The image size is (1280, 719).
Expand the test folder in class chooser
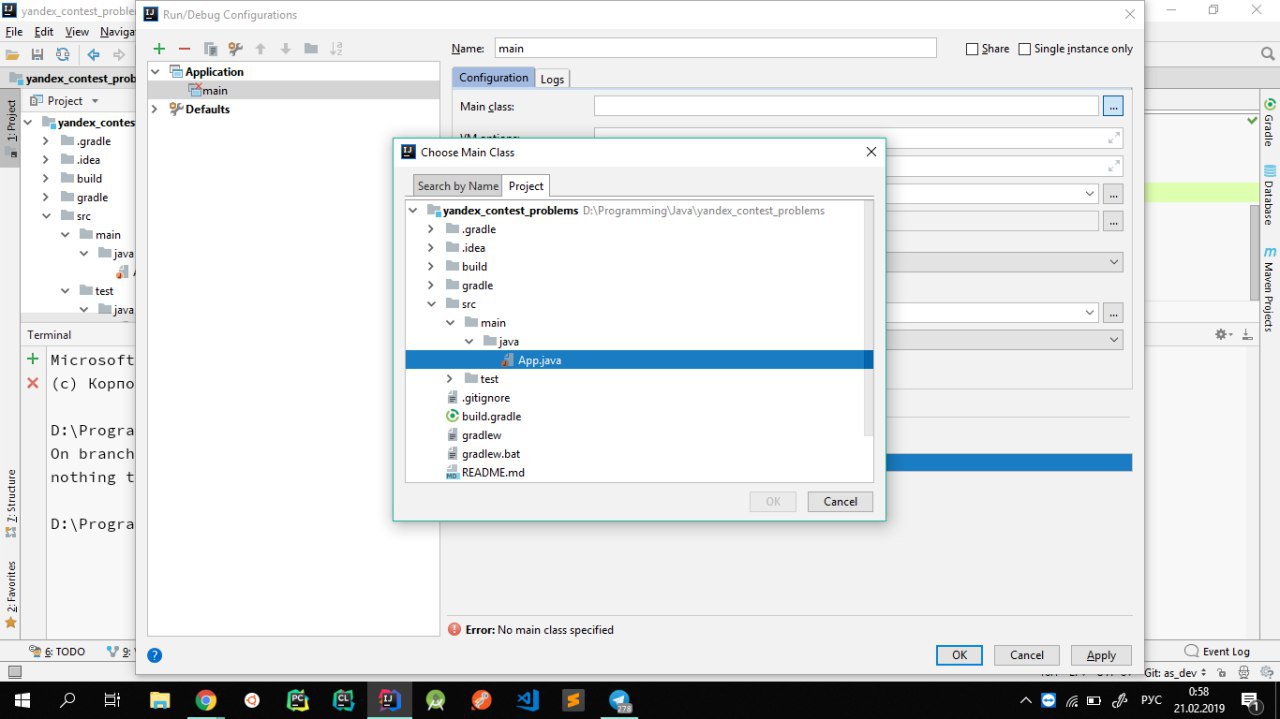tap(450, 379)
